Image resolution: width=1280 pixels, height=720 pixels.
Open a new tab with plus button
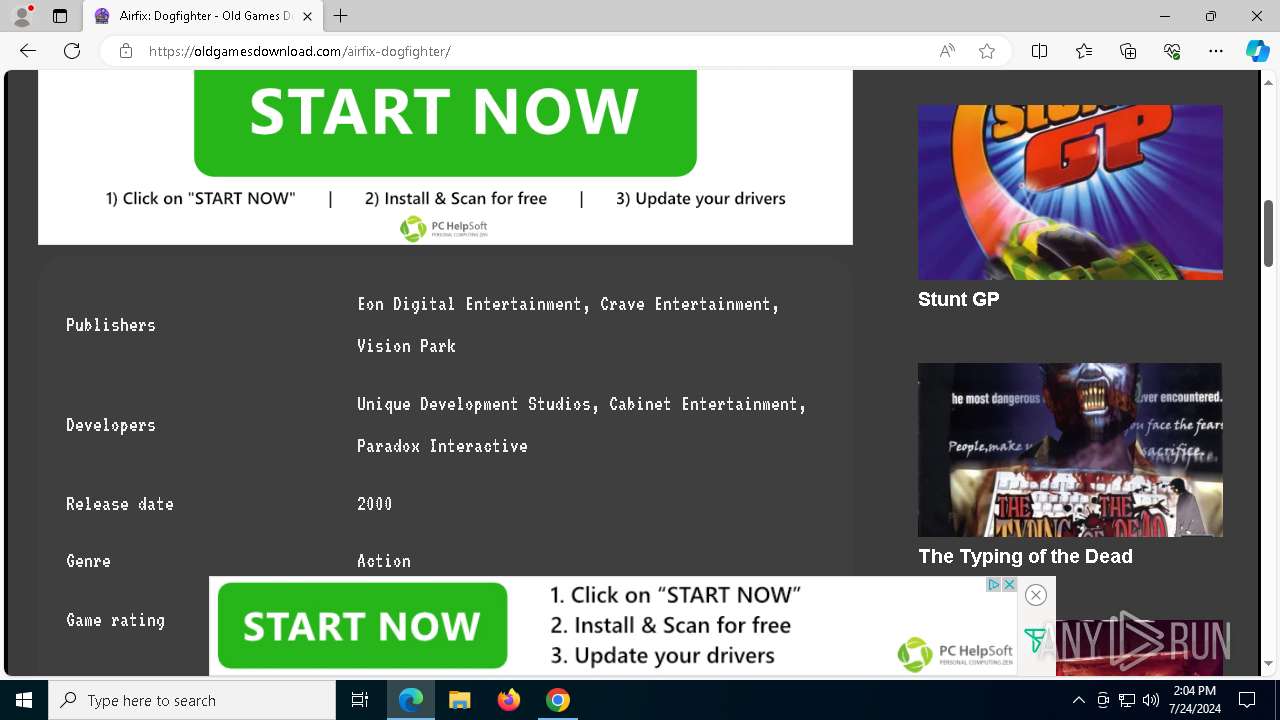341,16
